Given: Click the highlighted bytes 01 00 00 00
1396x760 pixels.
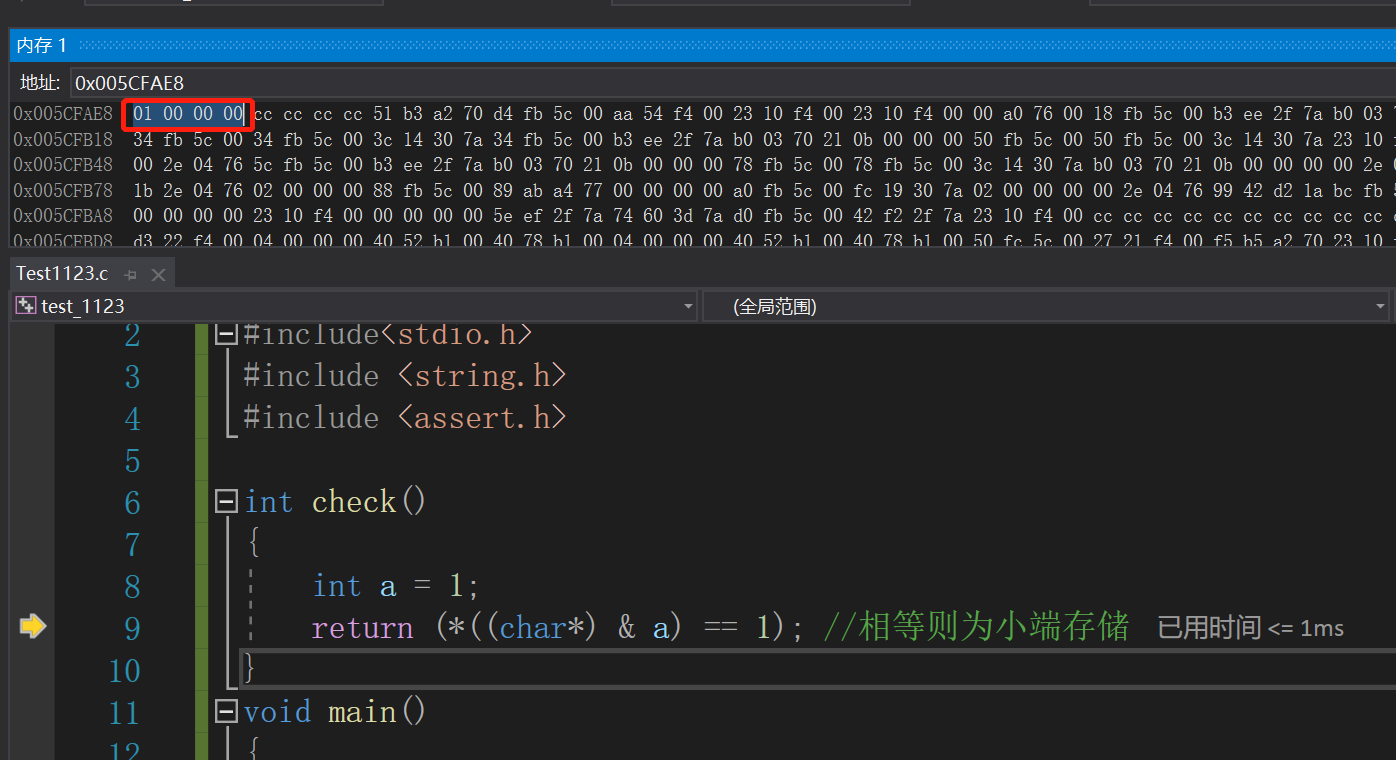Looking at the screenshot, I should coord(188,114).
